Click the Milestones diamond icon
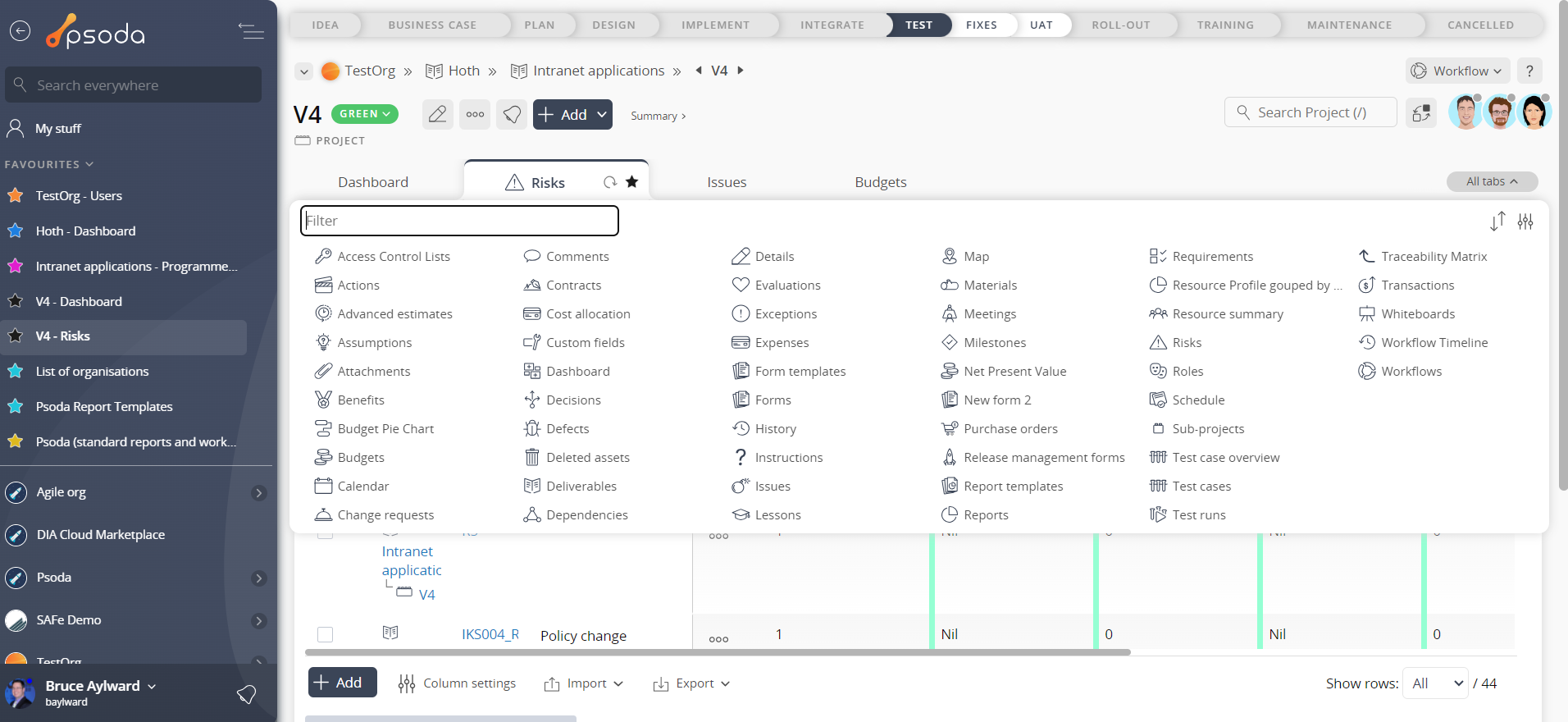 coord(950,342)
